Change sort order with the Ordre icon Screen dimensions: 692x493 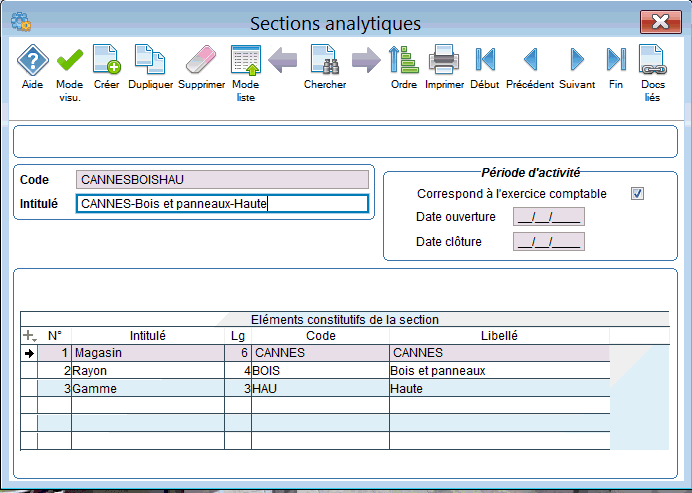[404, 59]
